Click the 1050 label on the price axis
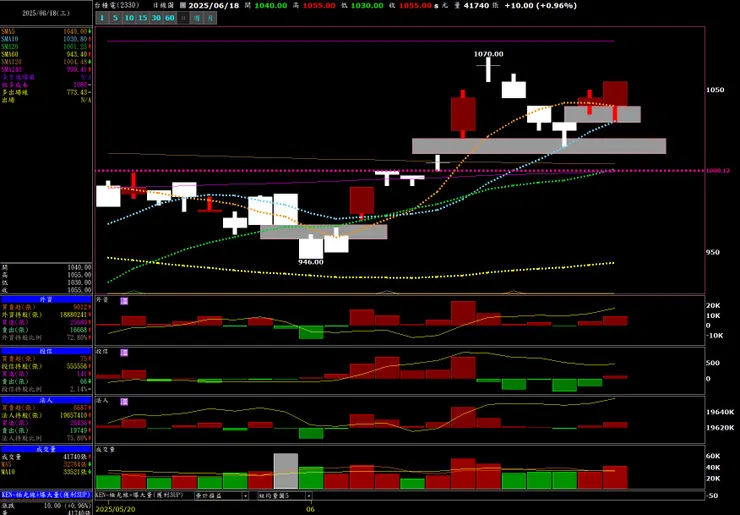 click(x=715, y=90)
